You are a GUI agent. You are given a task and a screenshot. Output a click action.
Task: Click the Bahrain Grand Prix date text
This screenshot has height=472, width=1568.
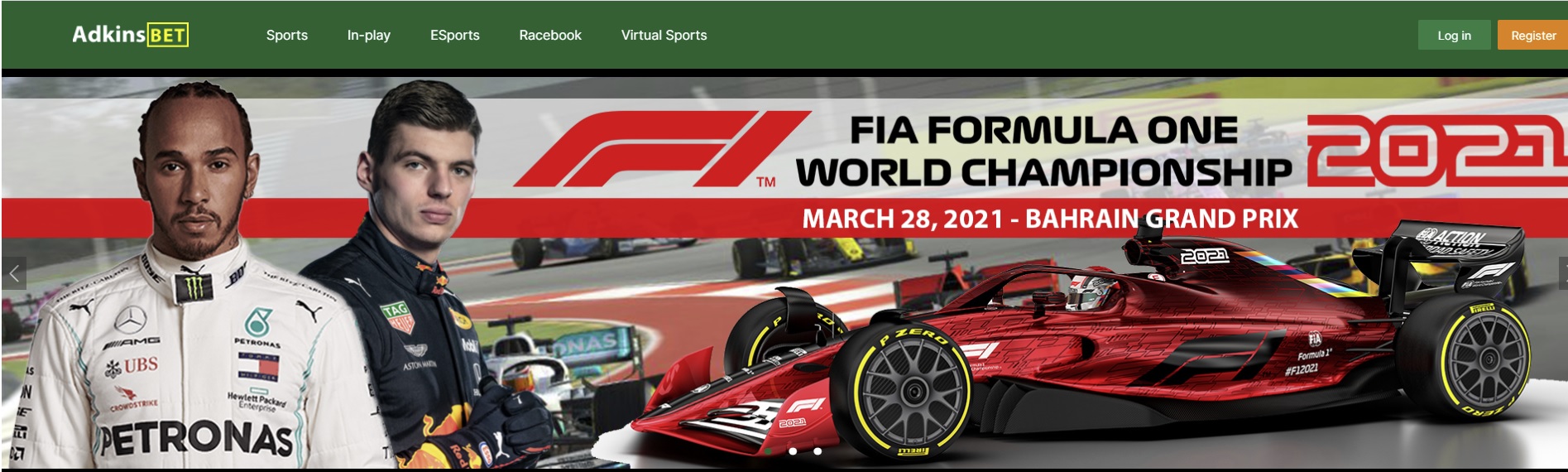click(1050, 219)
